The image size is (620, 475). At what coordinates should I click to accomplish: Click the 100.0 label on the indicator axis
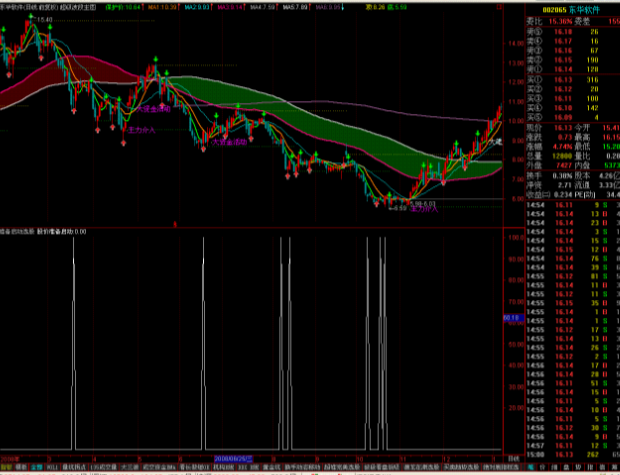point(516,238)
